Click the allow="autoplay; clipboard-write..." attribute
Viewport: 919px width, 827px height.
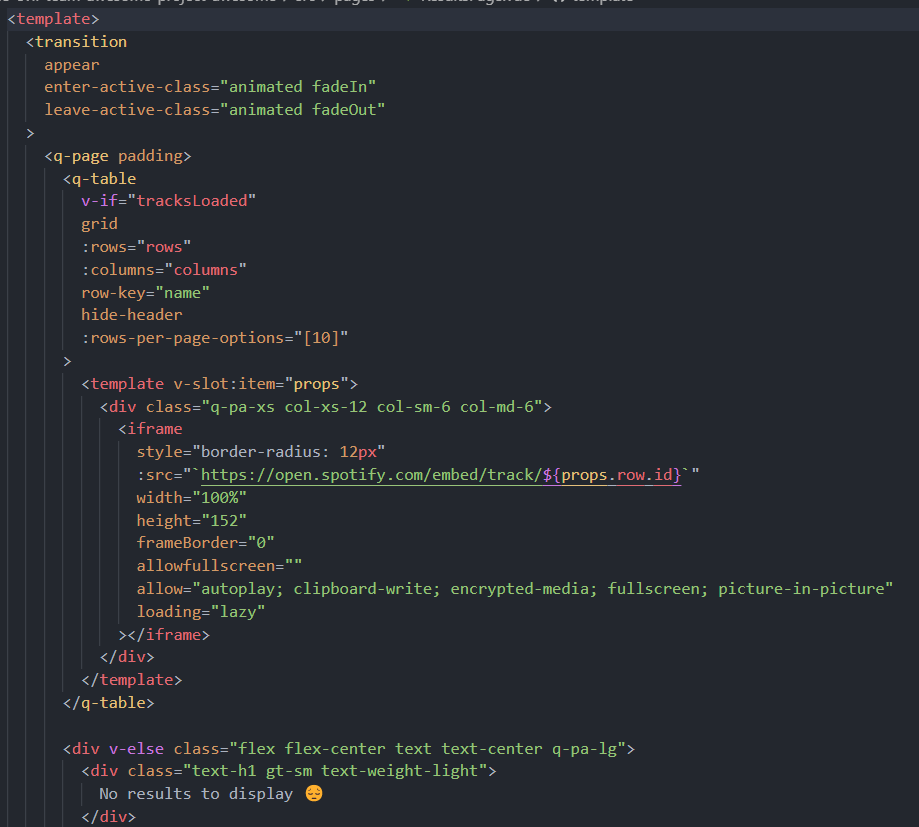(515, 588)
